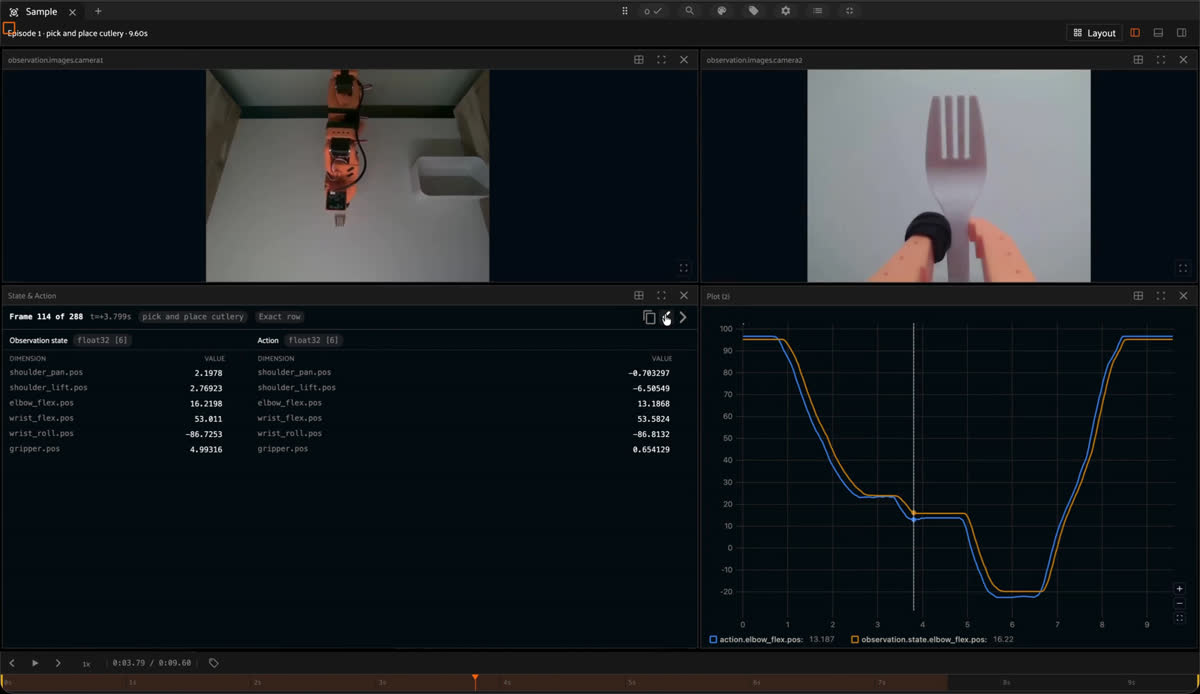
Task: Click the drag handle dots in top toolbar
Action: coord(625,11)
